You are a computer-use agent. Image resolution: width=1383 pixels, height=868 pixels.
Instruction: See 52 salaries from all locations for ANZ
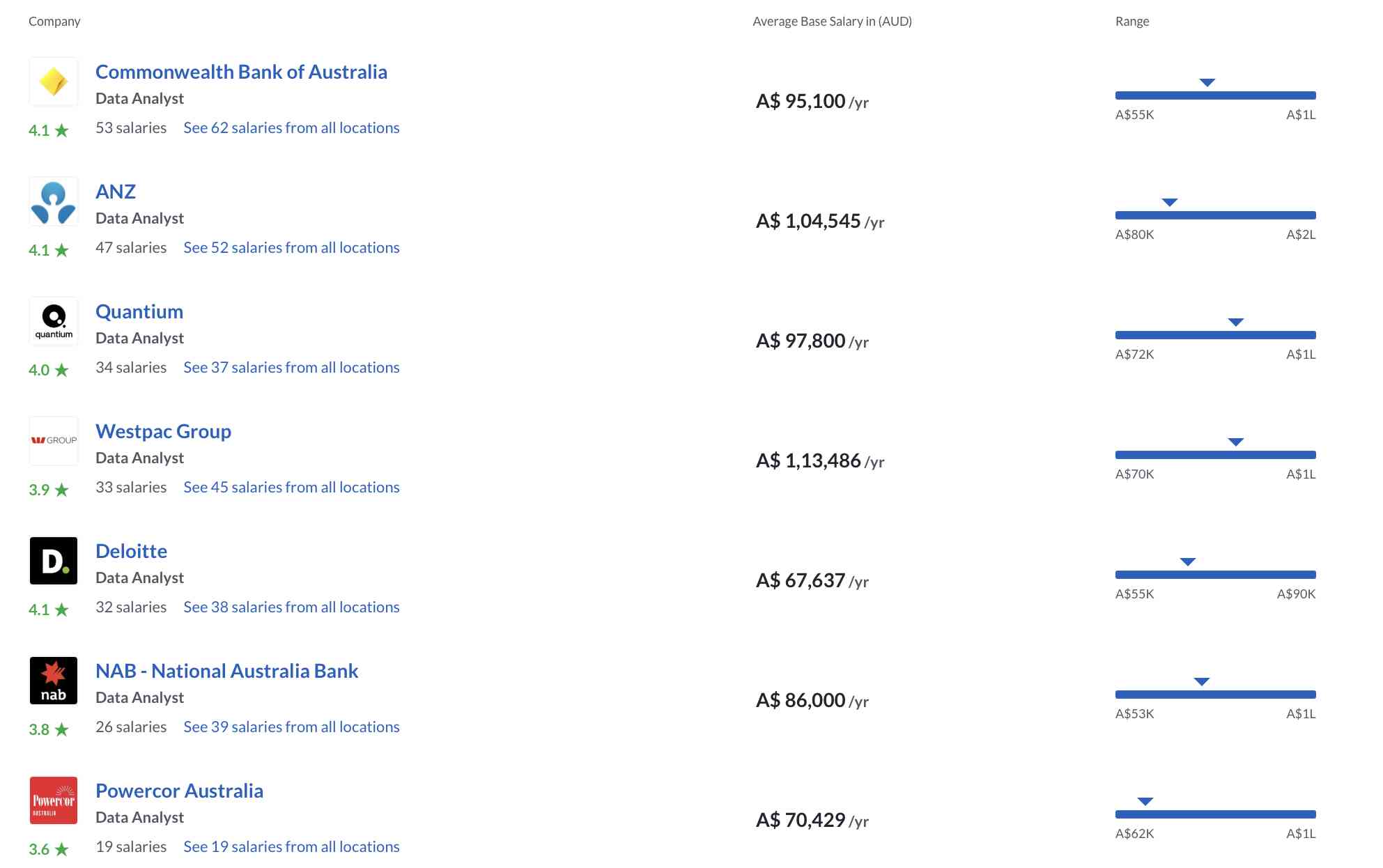tap(291, 247)
